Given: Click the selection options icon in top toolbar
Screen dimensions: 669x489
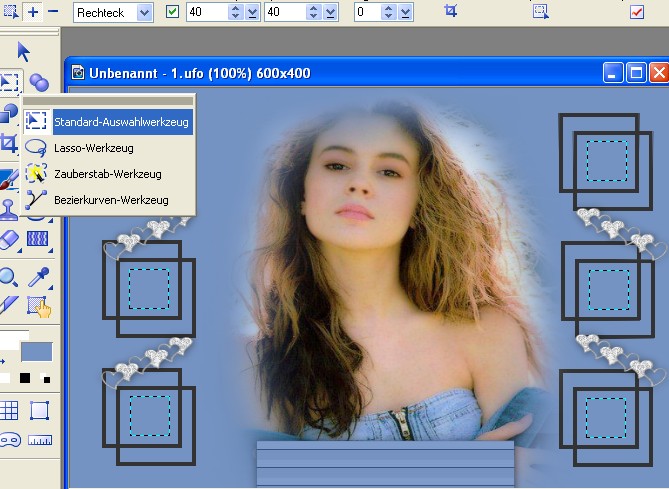Looking at the screenshot, I should coord(541,12).
